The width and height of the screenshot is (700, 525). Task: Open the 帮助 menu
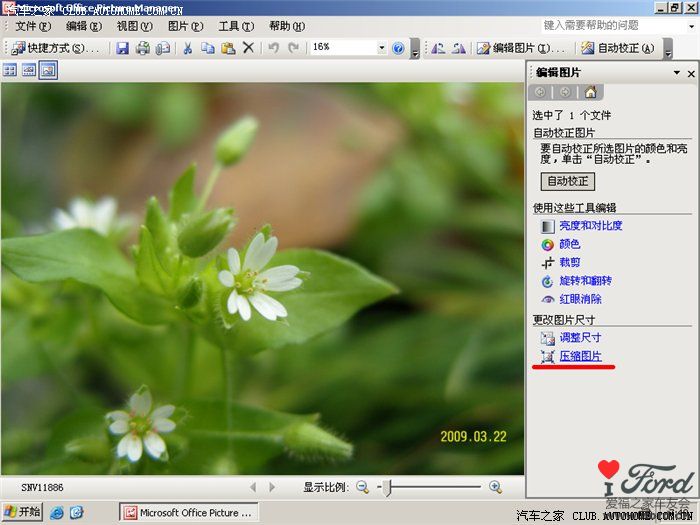pyautogui.click(x=287, y=26)
